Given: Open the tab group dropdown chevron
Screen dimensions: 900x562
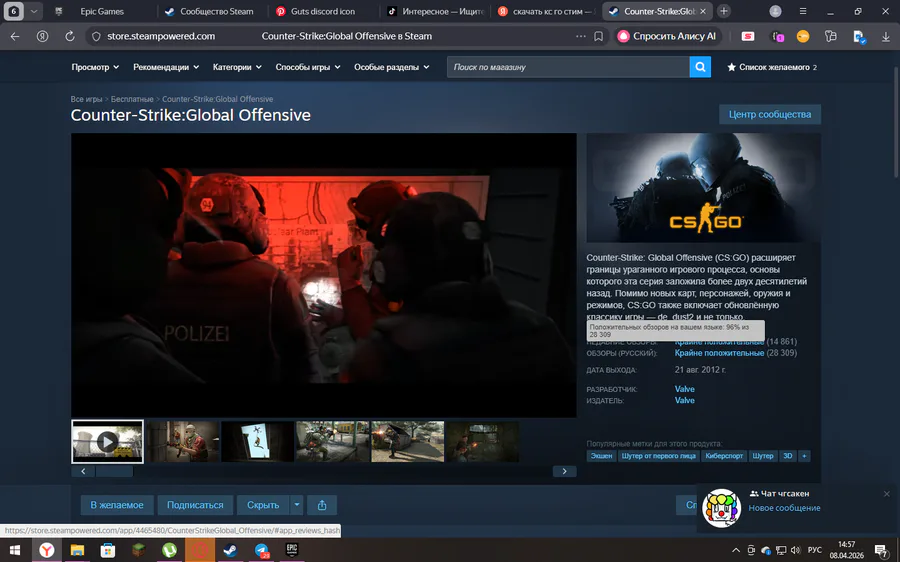Looking at the screenshot, I should point(34,11).
